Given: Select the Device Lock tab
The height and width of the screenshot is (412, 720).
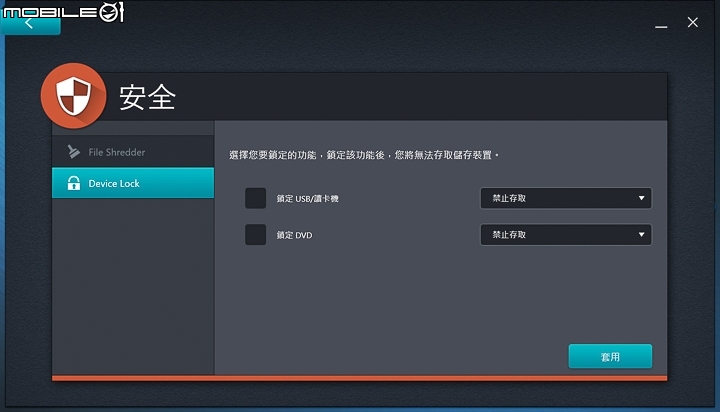Looking at the screenshot, I should [133, 183].
